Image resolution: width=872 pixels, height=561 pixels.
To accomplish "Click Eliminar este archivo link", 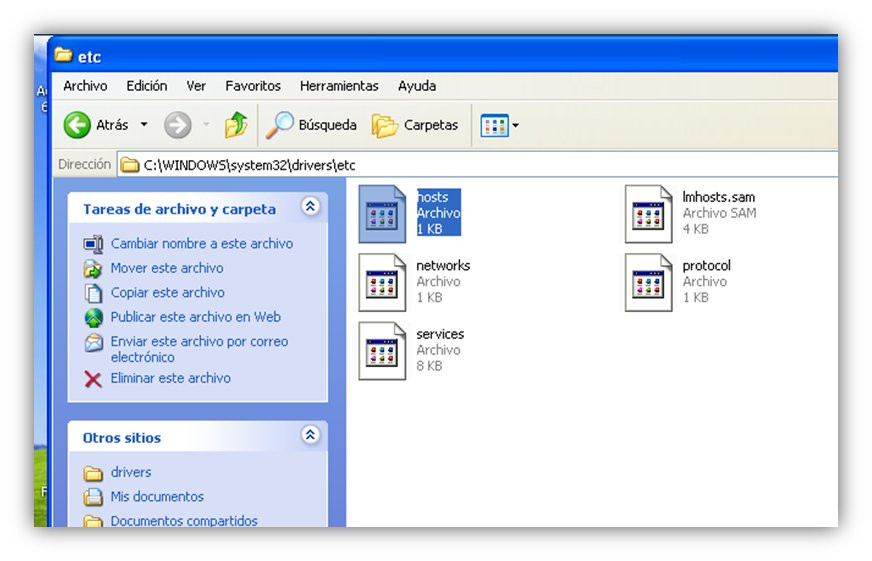I will click(x=170, y=378).
